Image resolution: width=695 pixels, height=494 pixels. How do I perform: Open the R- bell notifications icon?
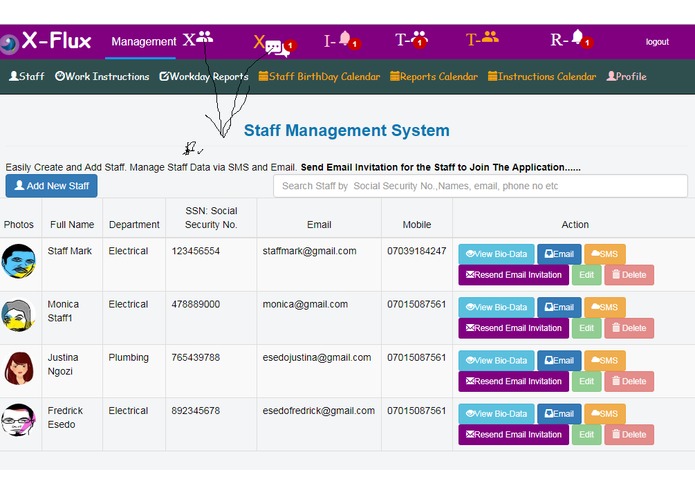571,39
